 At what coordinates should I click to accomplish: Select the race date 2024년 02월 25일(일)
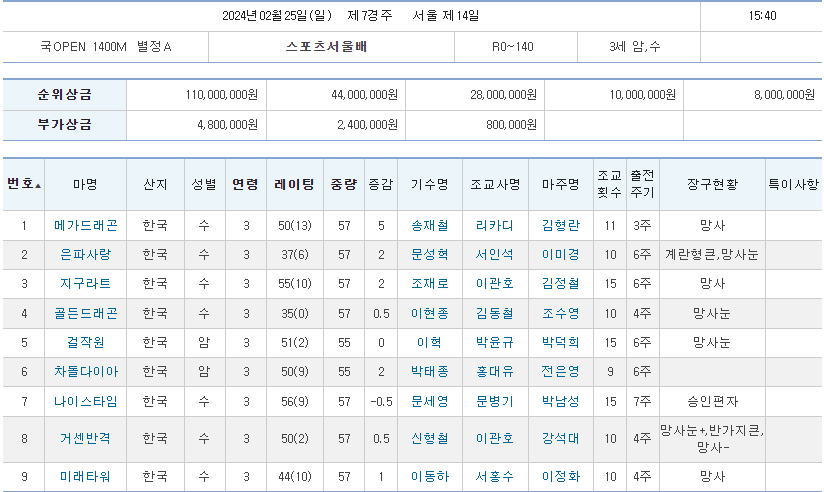[x=277, y=16]
